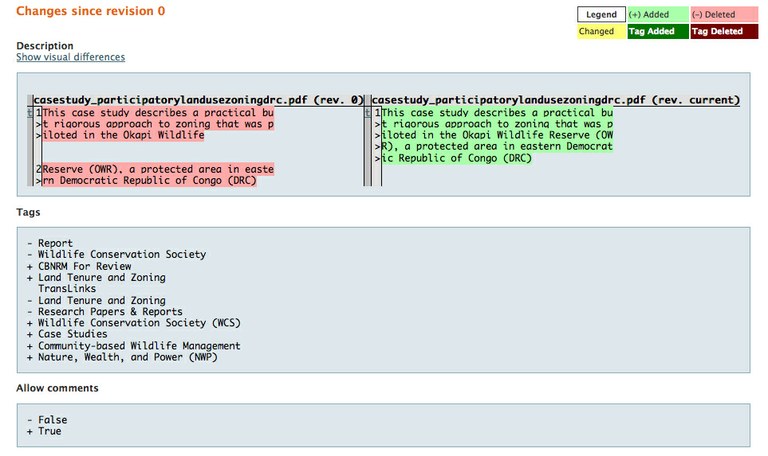Click the dark red Tag Deleted swatch
Screen dimensions: 768x456
719,31
